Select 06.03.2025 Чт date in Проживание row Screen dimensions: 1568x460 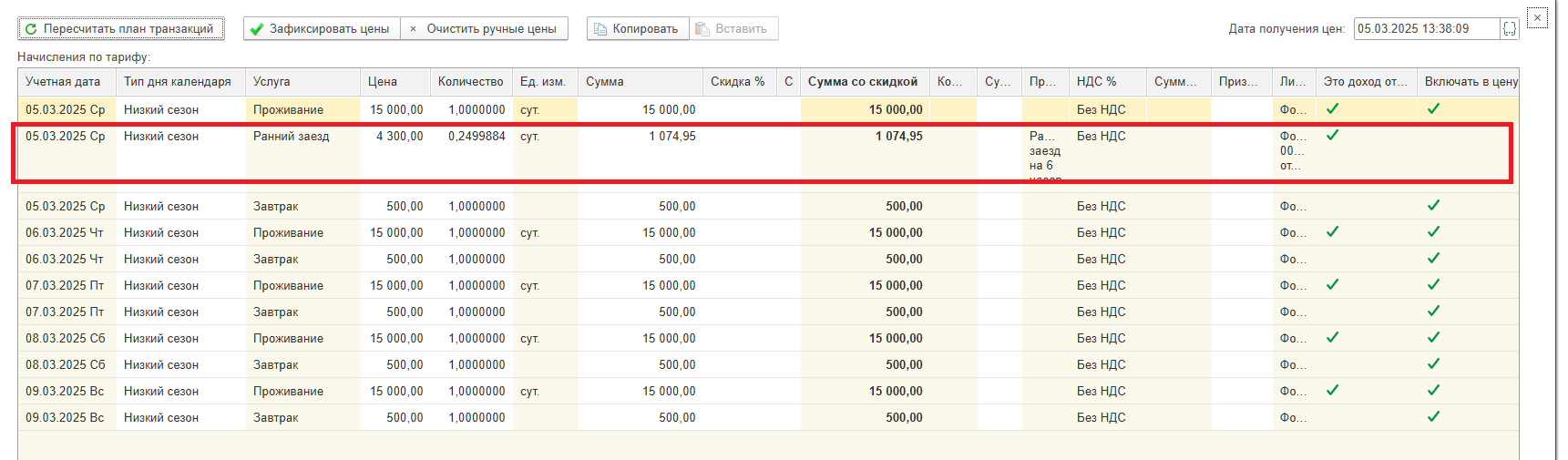(67, 232)
